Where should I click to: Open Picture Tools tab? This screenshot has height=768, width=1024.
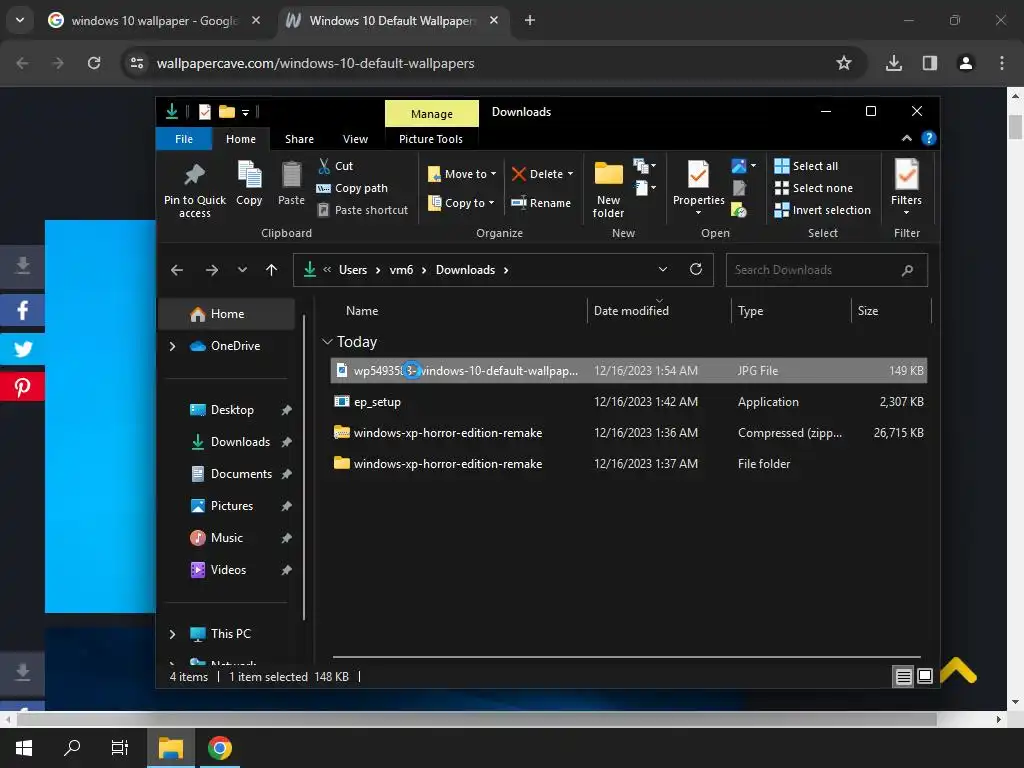[431, 139]
